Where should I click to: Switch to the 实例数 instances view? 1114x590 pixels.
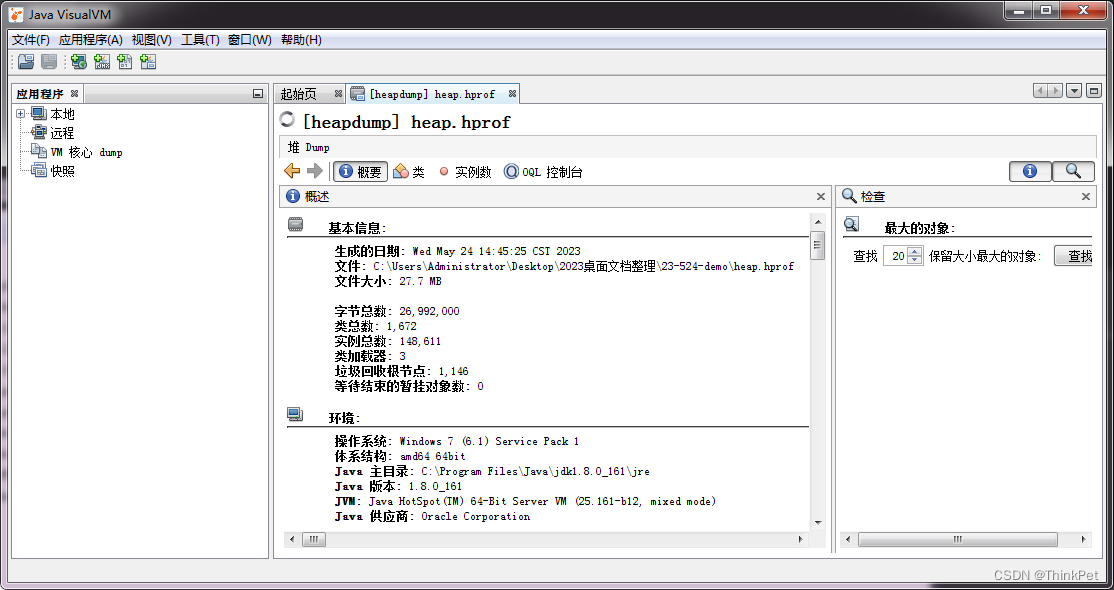click(x=465, y=171)
